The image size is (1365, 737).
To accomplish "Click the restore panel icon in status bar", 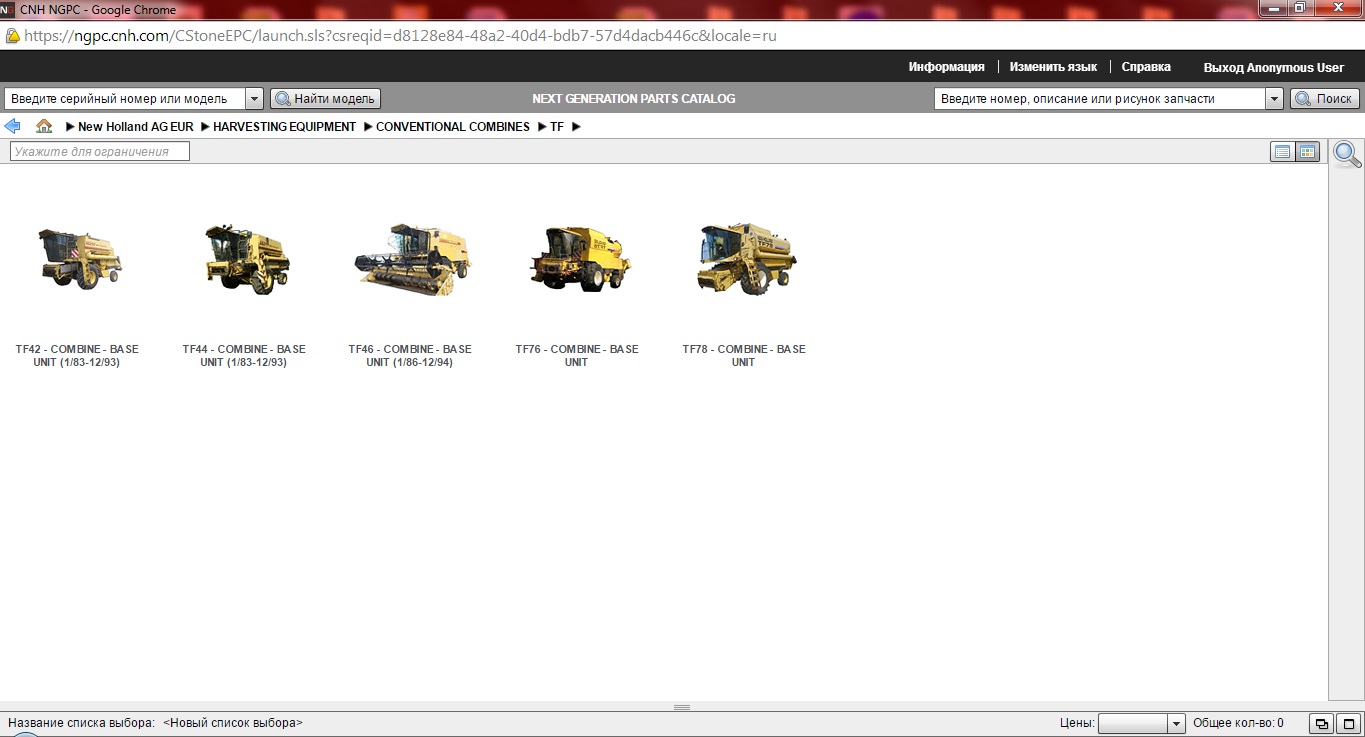I will pyautogui.click(x=1321, y=723).
